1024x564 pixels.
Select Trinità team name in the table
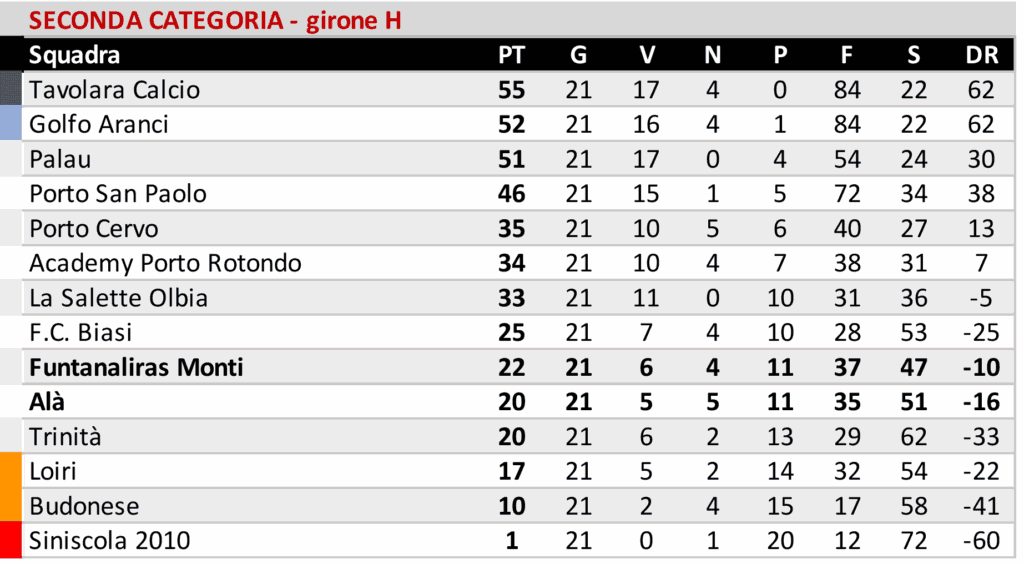pyautogui.click(x=65, y=437)
